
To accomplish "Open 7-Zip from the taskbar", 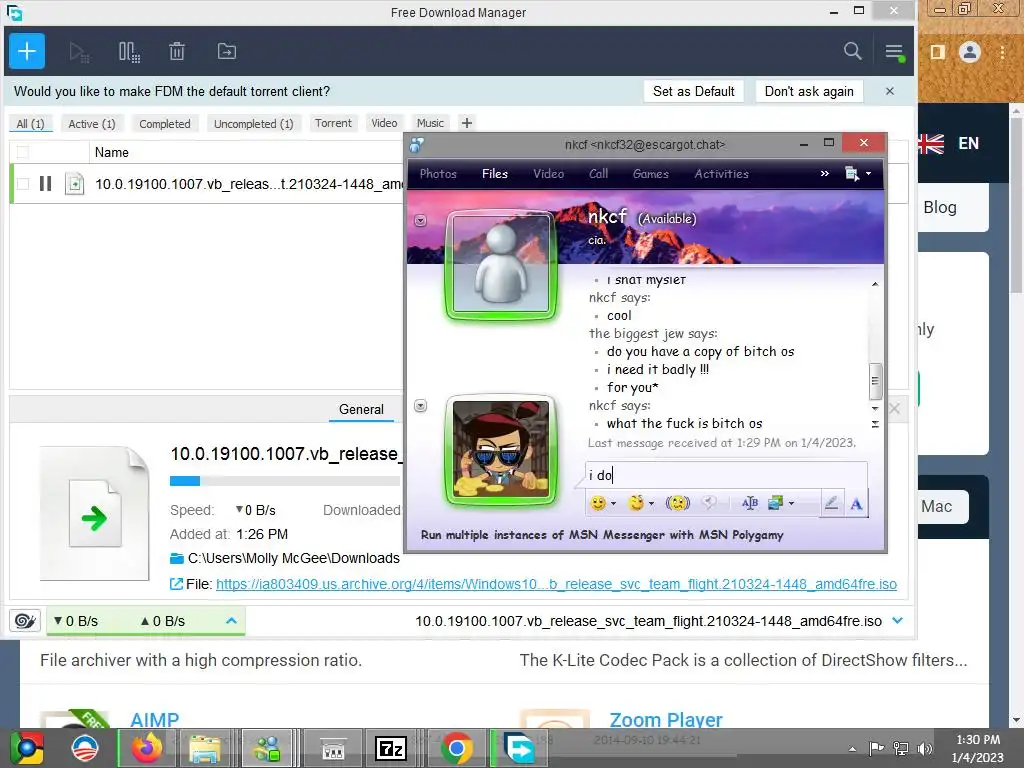I will click(391, 748).
